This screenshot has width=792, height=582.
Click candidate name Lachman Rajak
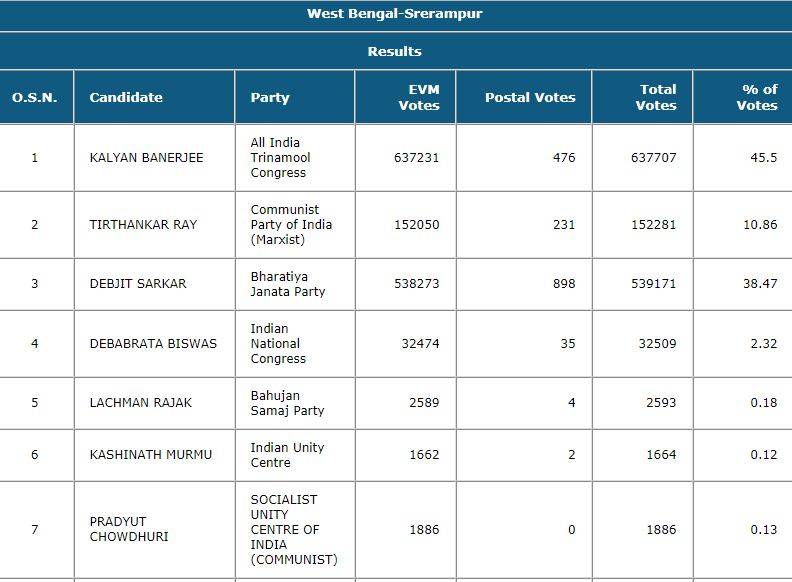tap(141, 403)
